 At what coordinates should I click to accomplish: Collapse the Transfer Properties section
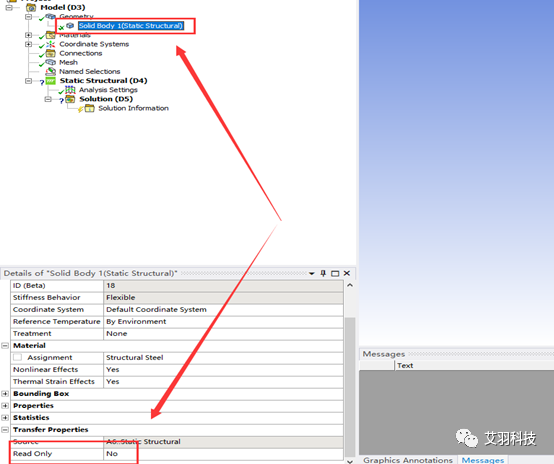(x=5, y=430)
